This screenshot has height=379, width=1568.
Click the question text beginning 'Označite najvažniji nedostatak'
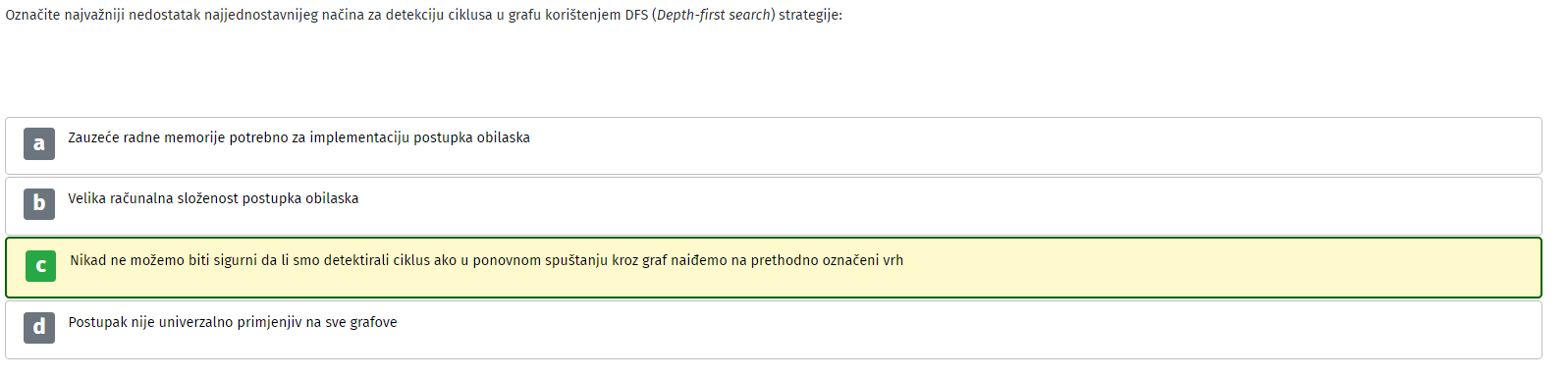click(x=423, y=15)
